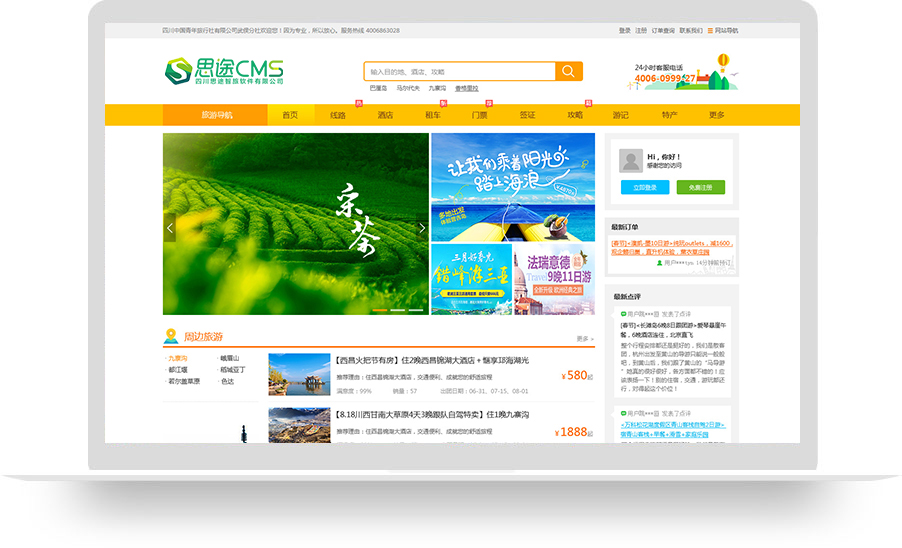Click the 周边旅游 location pin icon
The width and height of the screenshot is (902, 548).
(171, 336)
